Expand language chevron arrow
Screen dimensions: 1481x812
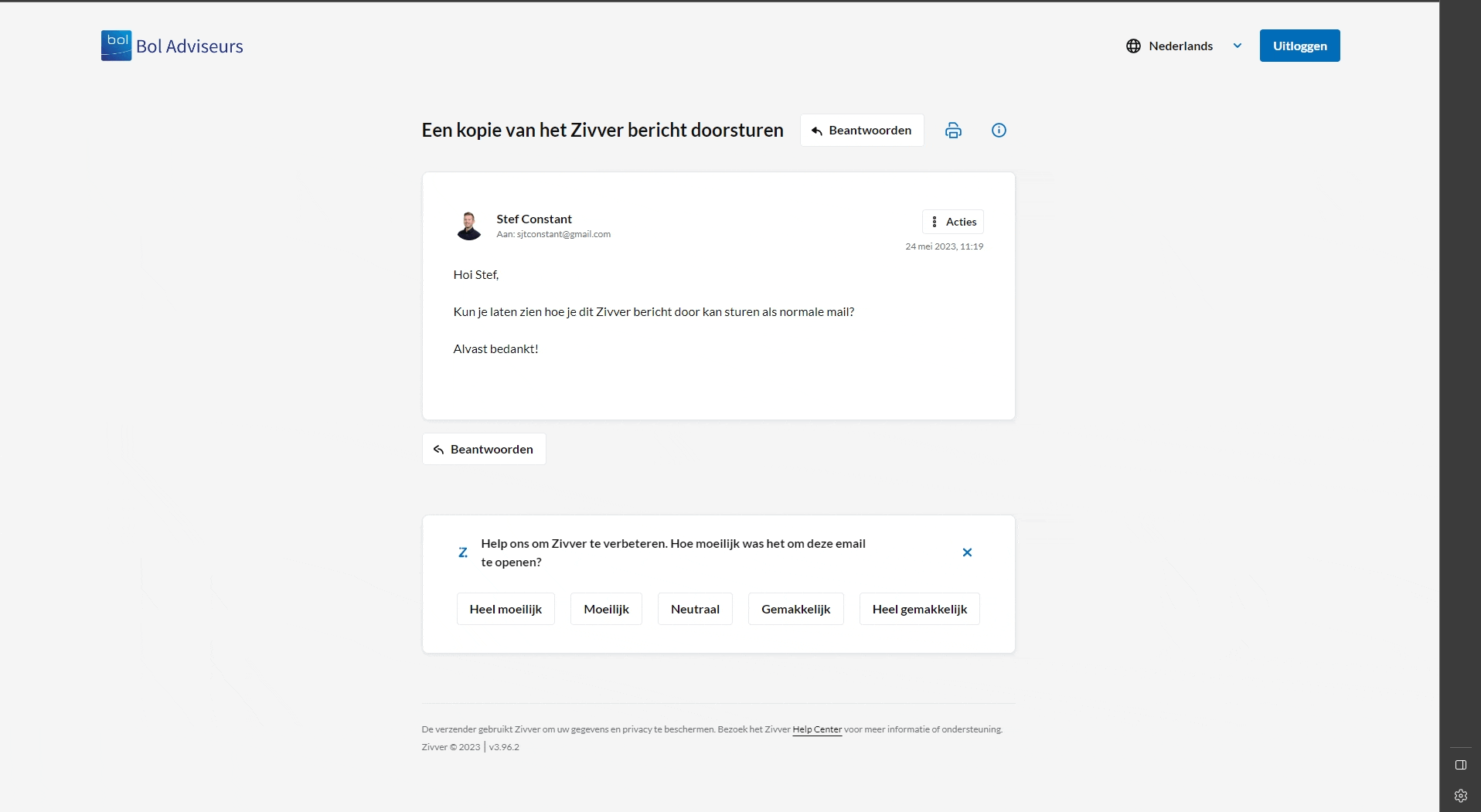click(x=1237, y=46)
